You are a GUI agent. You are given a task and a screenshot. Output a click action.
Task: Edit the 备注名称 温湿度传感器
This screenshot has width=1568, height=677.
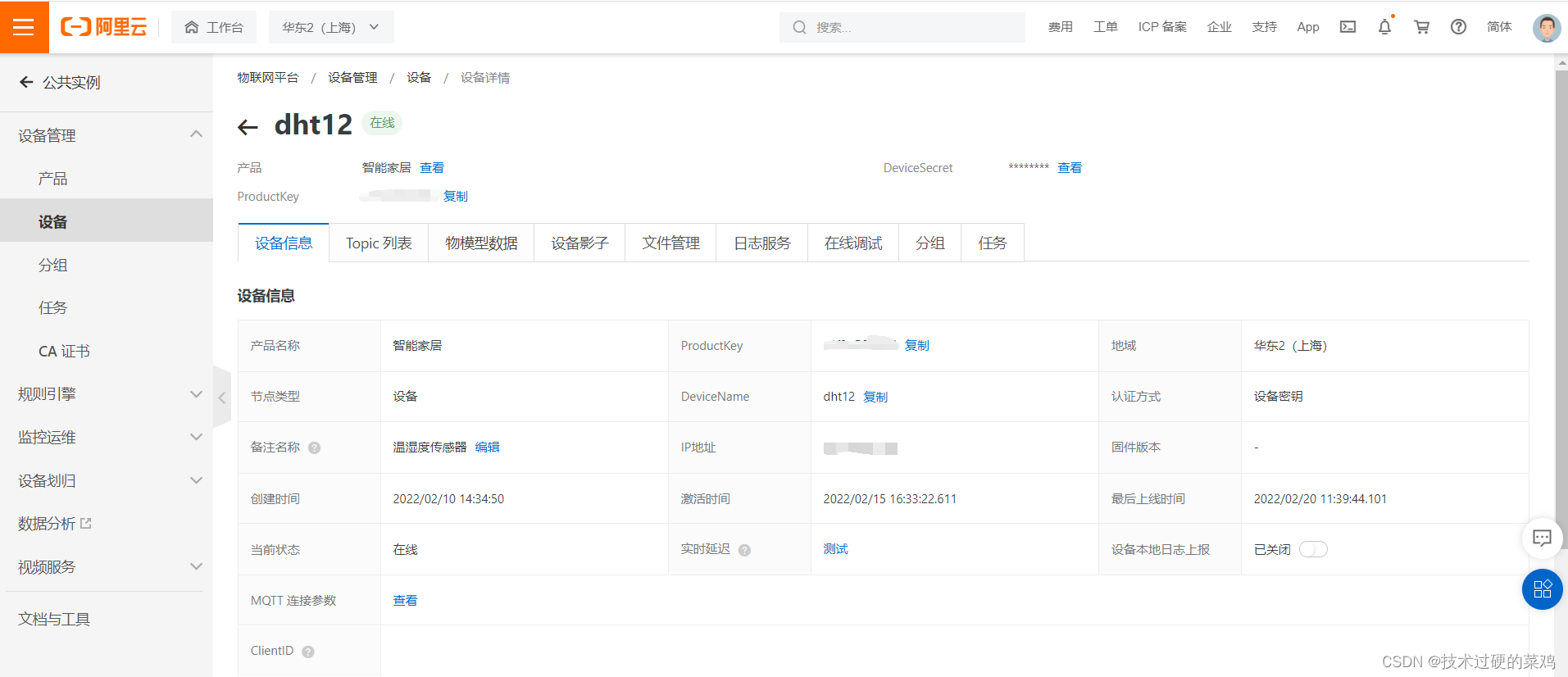pos(487,447)
